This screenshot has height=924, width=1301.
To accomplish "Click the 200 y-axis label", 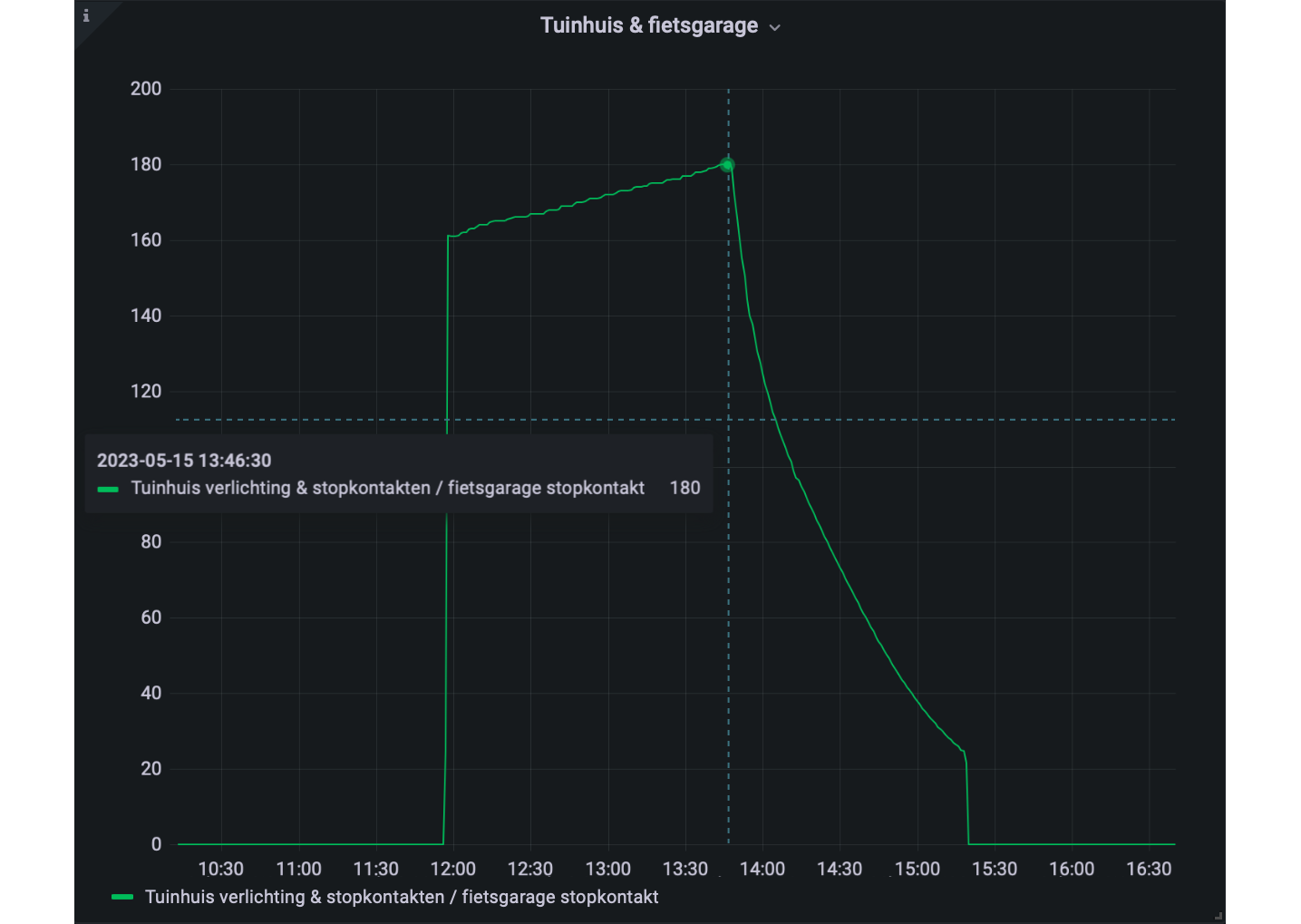I will [146, 89].
